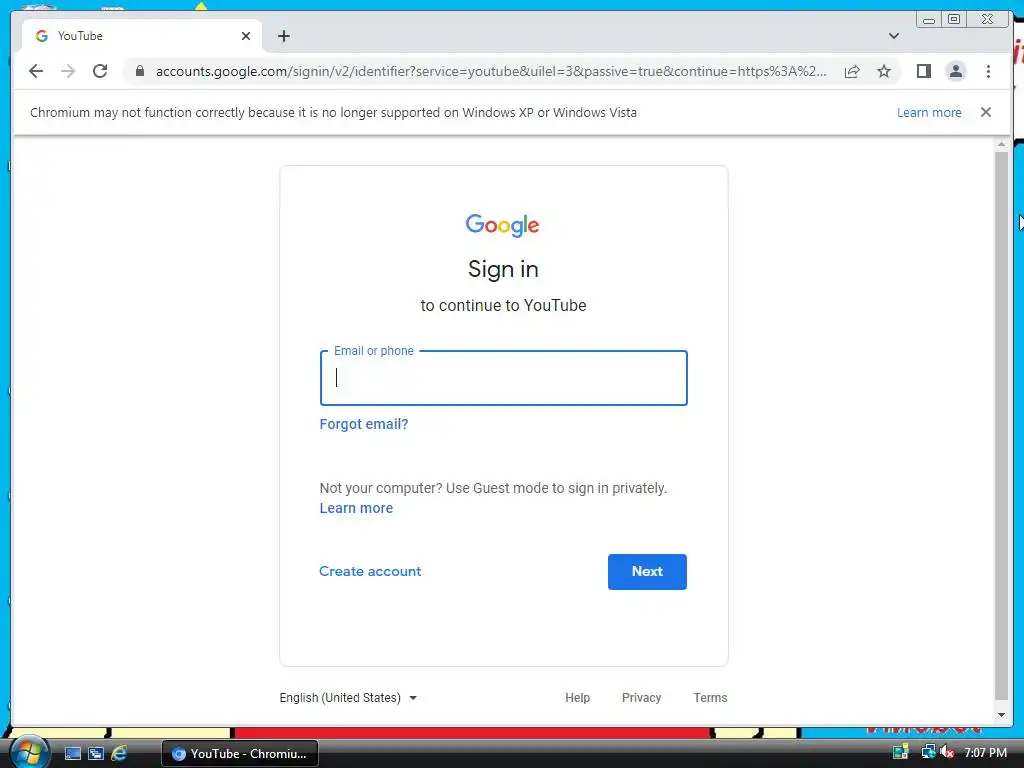Click Show Desktop in the quick launch
1024x768 pixels.
click(72, 754)
